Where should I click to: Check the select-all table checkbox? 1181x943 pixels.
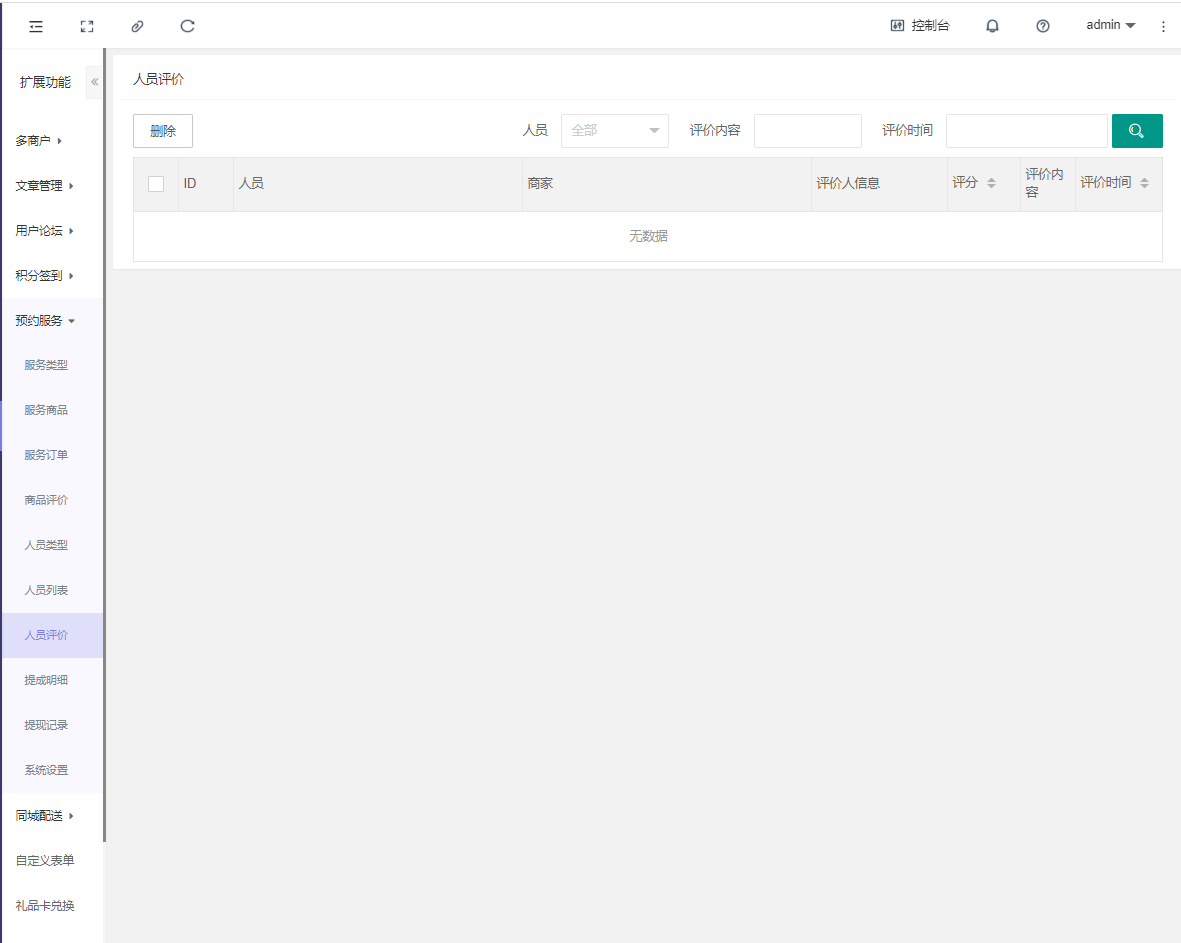point(156,184)
